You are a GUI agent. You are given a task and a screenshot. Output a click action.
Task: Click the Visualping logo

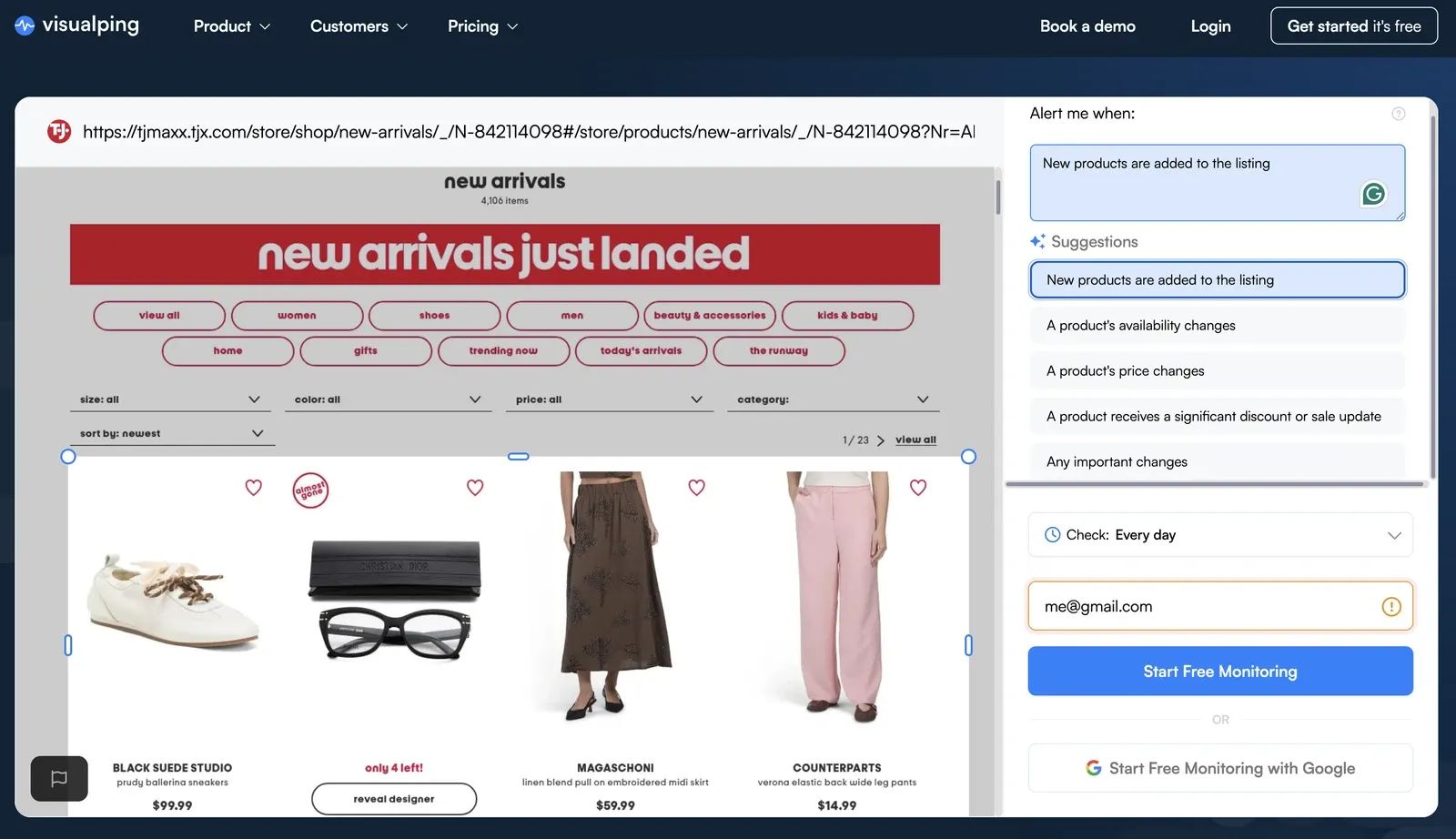tap(77, 25)
